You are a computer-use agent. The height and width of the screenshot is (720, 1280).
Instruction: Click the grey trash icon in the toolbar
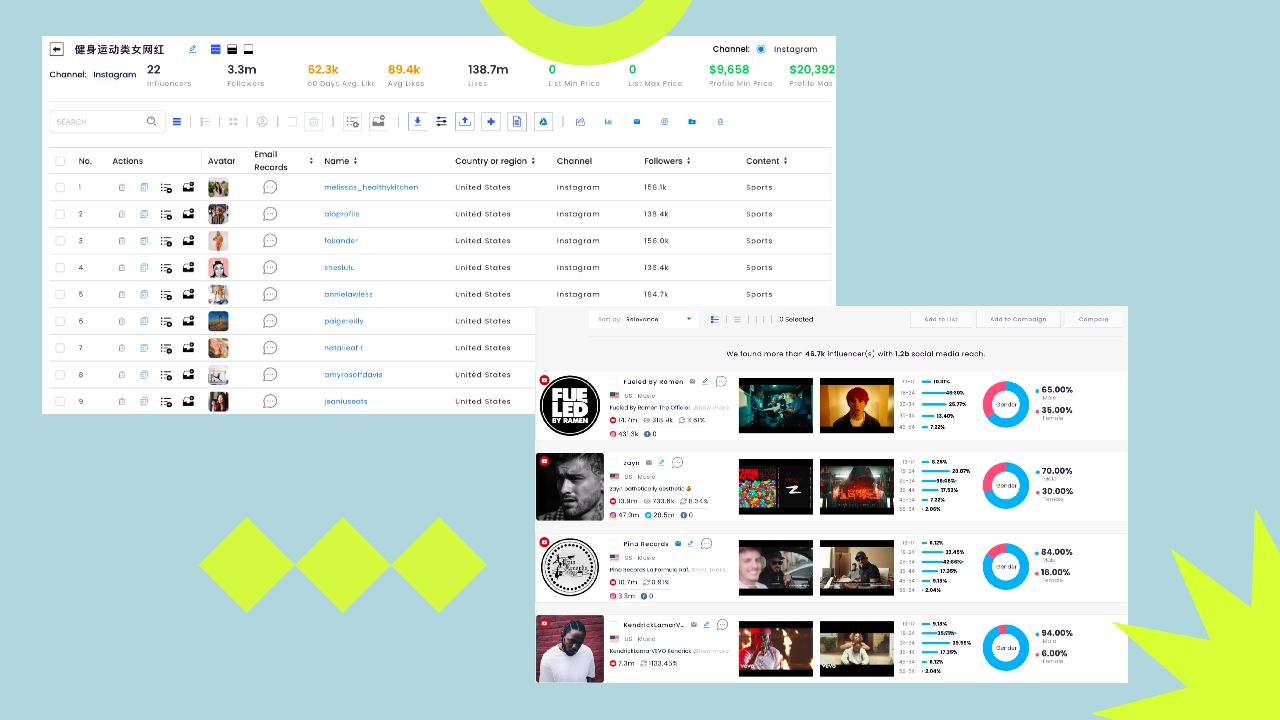click(313, 122)
